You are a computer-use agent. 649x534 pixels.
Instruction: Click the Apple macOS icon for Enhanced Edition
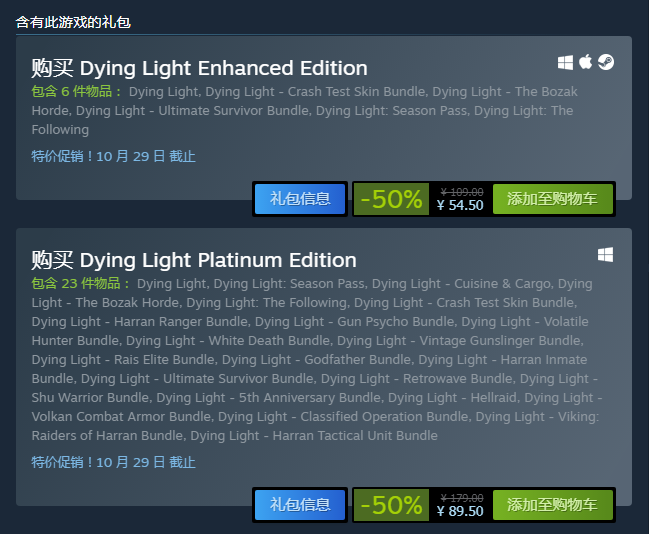click(585, 62)
